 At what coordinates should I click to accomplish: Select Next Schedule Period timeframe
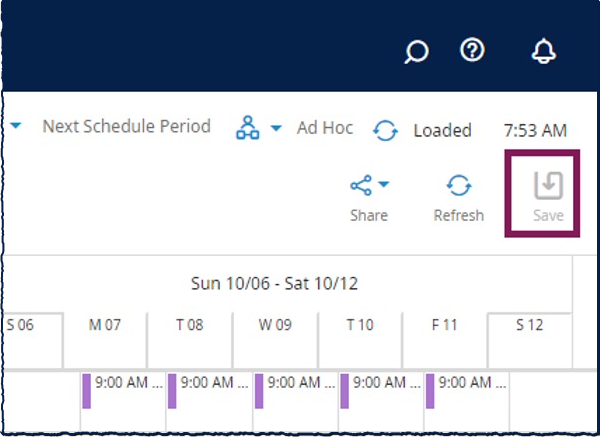[x=126, y=127]
